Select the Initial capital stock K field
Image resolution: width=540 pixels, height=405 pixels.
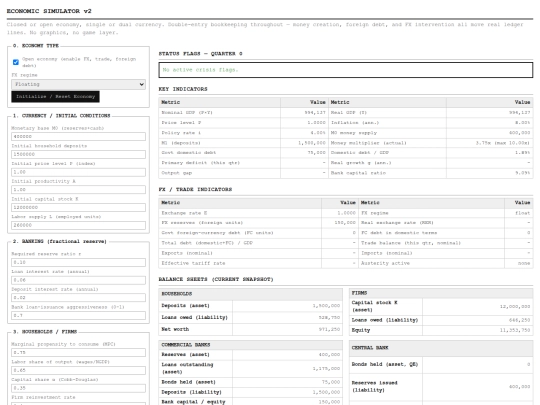[x=79, y=207]
